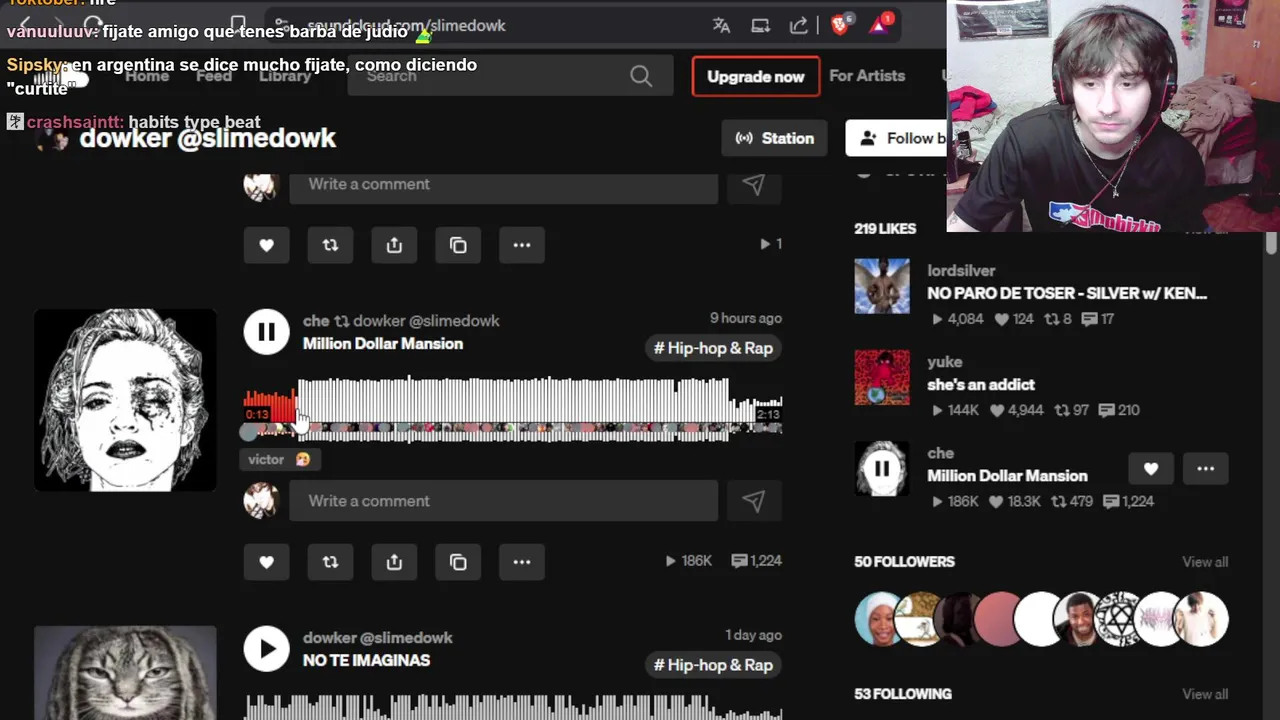Seek in the Million Dollar Mansion waveform
The height and width of the screenshot is (720, 1280).
513,409
